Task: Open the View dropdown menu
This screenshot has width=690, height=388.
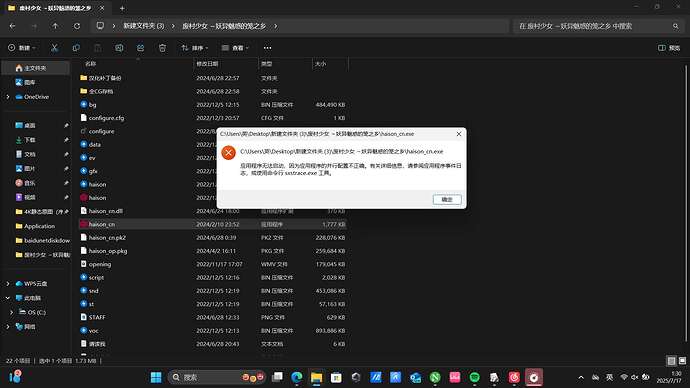Action: click(x=235, y=48)
